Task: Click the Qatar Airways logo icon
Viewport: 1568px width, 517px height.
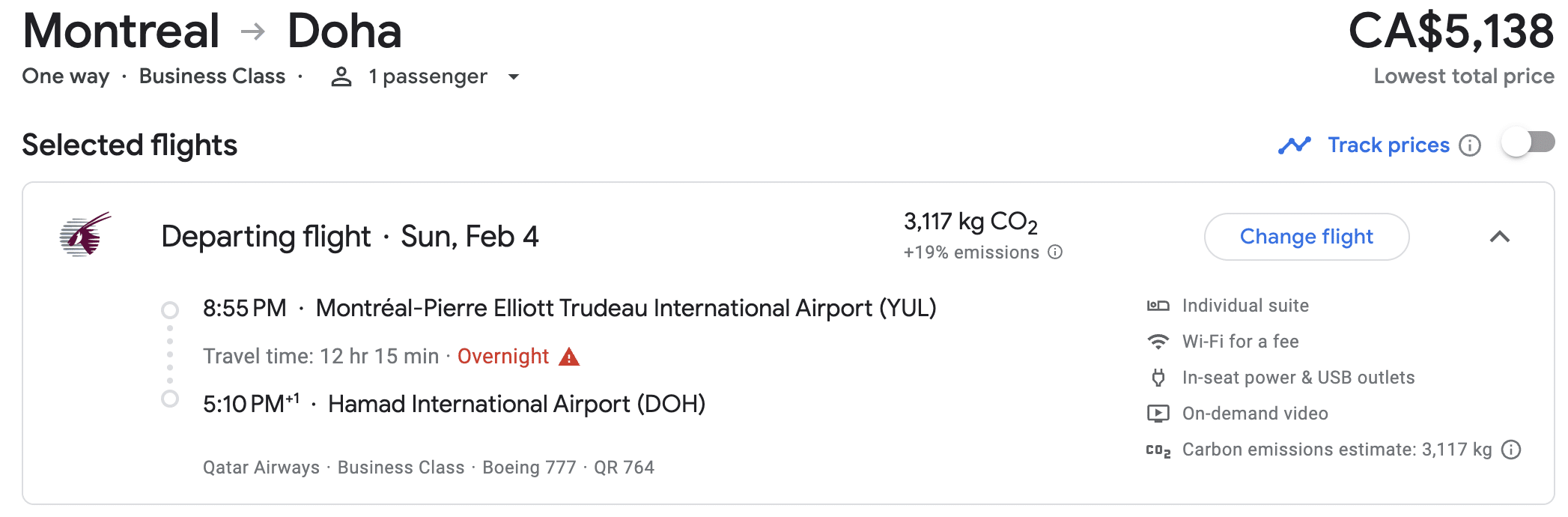Action: tap(85, 235)
